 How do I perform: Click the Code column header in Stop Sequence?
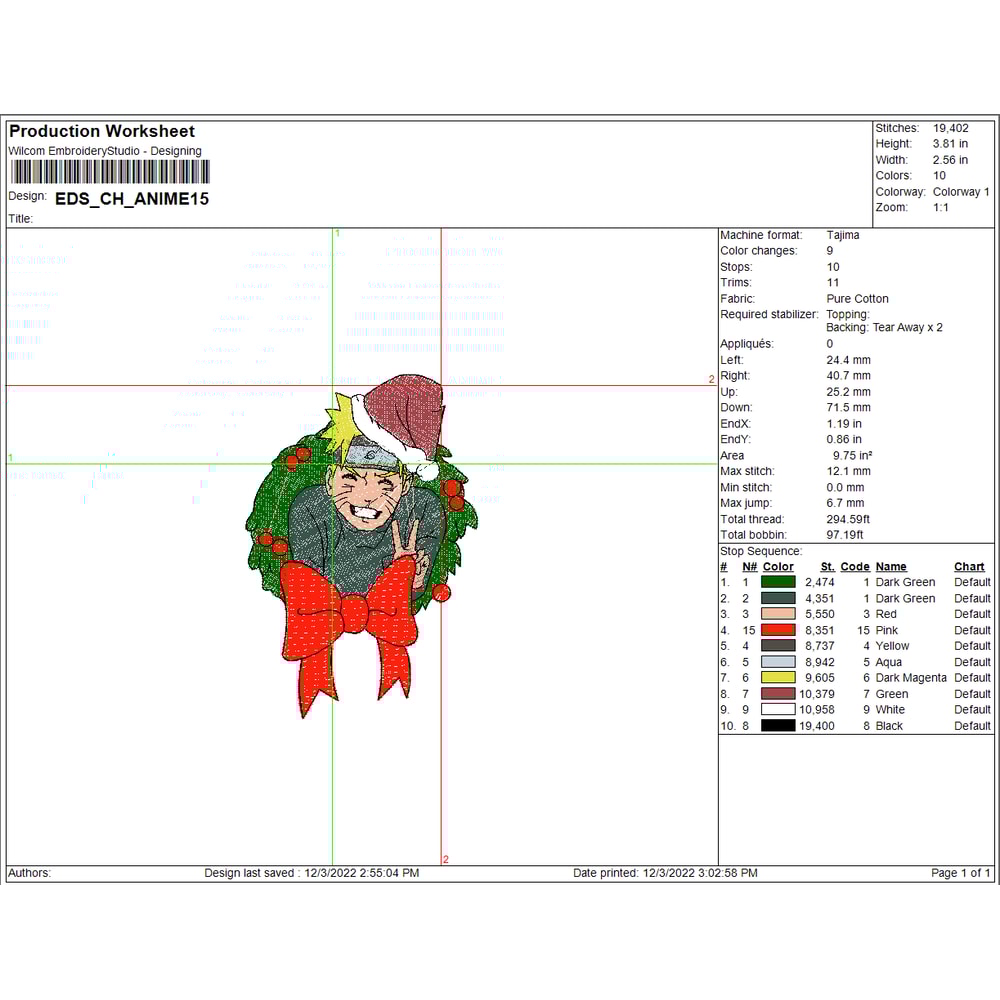click(x=855, y=567)
